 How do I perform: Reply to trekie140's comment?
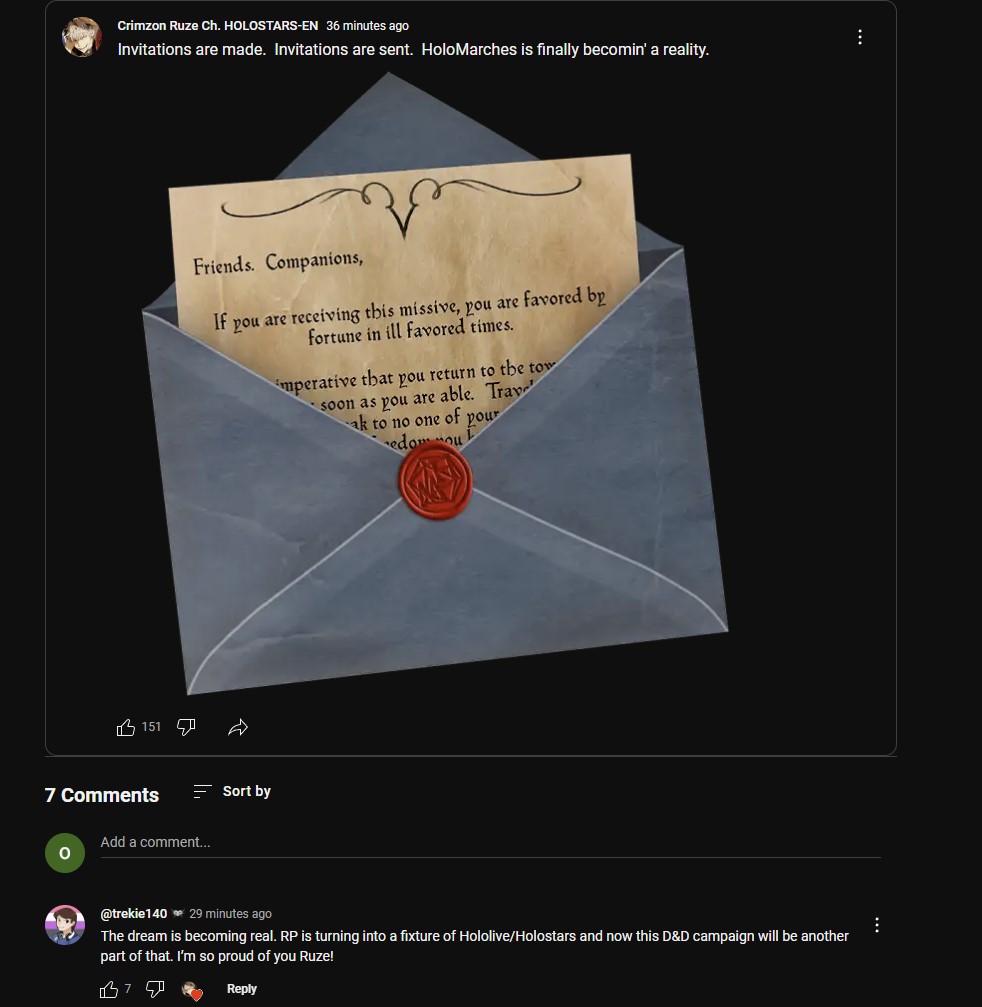point(241,989)
